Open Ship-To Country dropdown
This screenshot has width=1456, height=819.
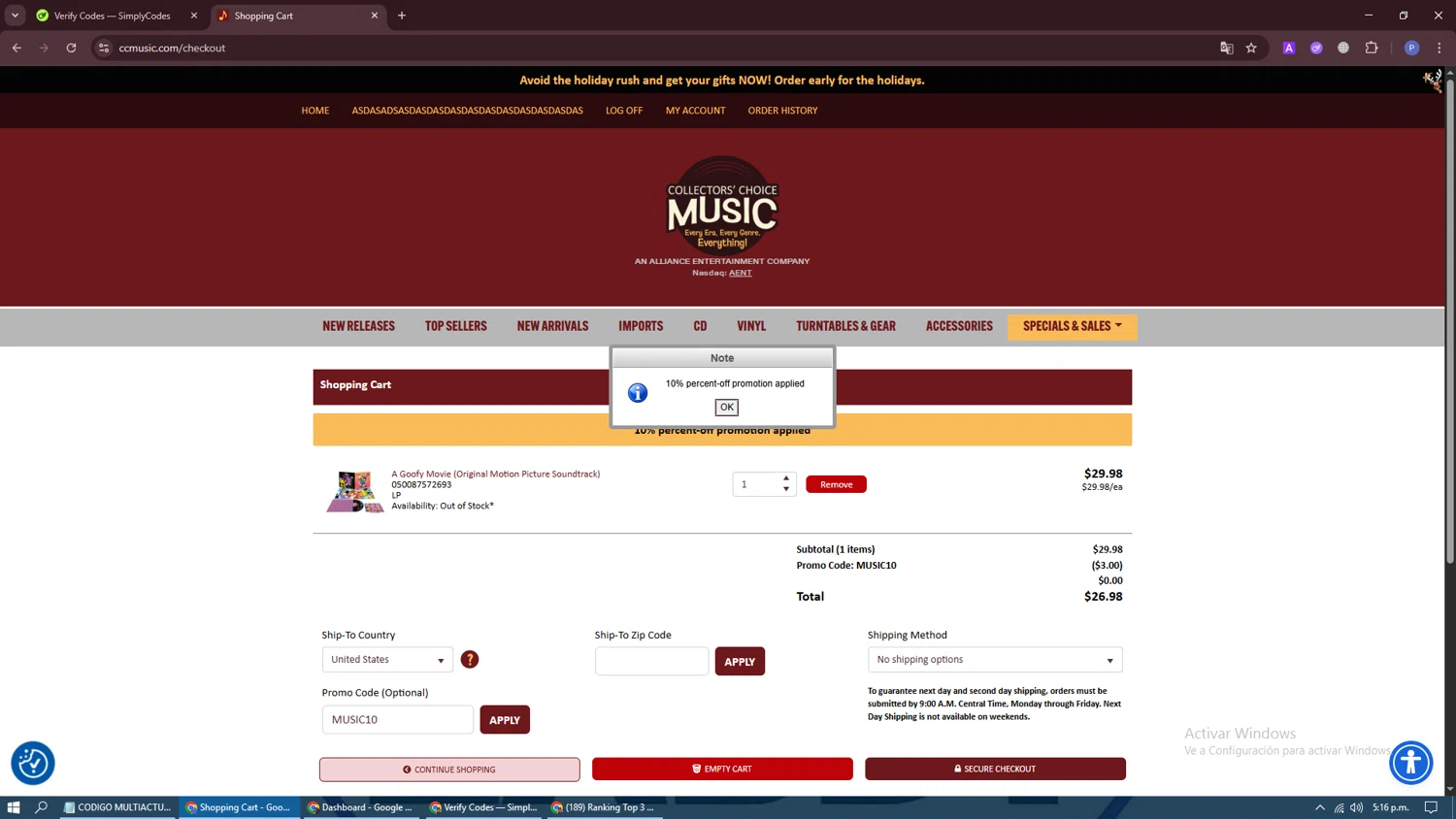pyautogui.click(x=387, y=660)
